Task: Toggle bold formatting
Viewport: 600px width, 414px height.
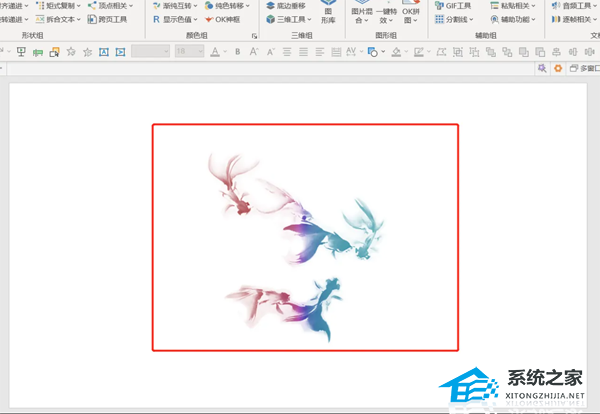Action: point(238,52)
